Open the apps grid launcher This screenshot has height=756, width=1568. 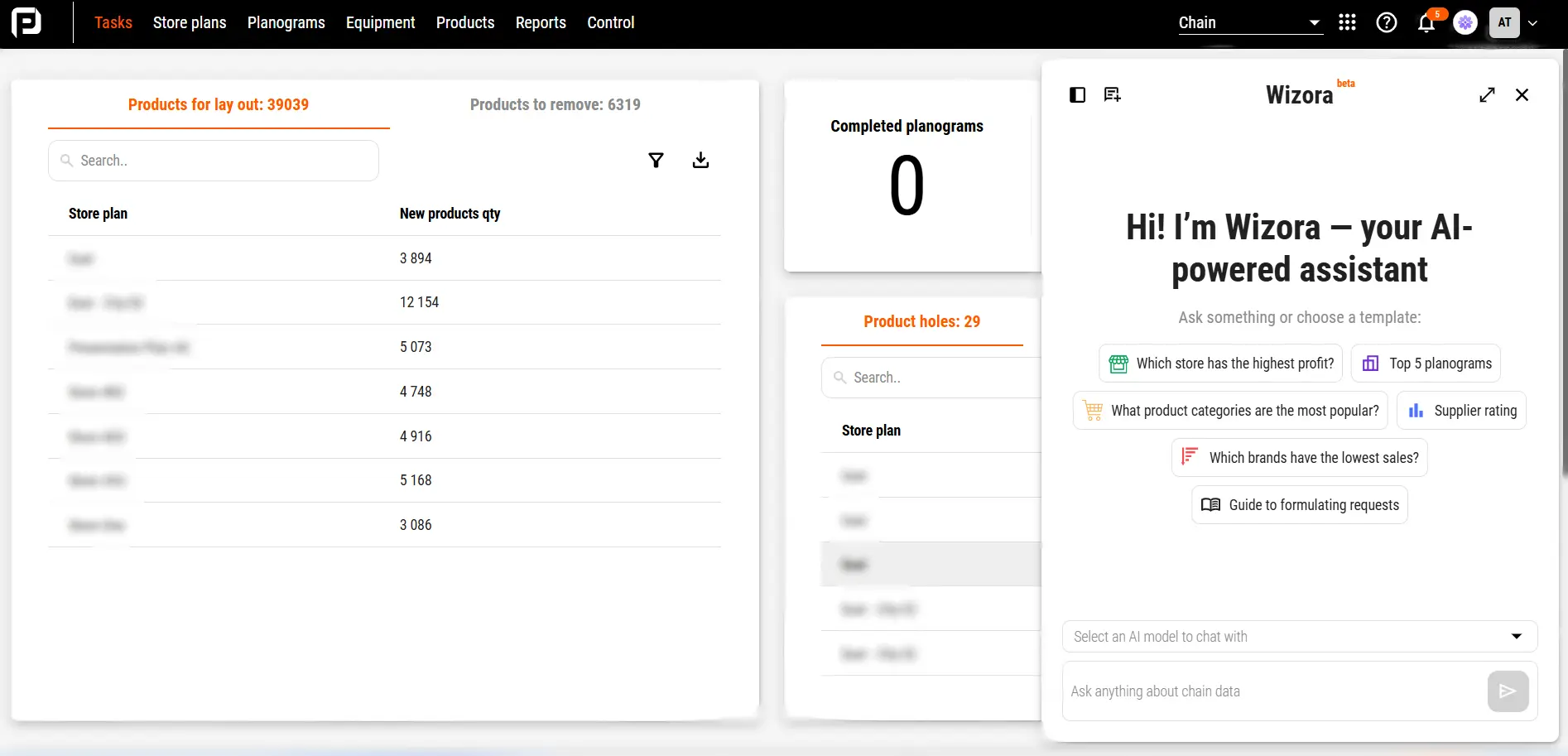(1347, 22)
